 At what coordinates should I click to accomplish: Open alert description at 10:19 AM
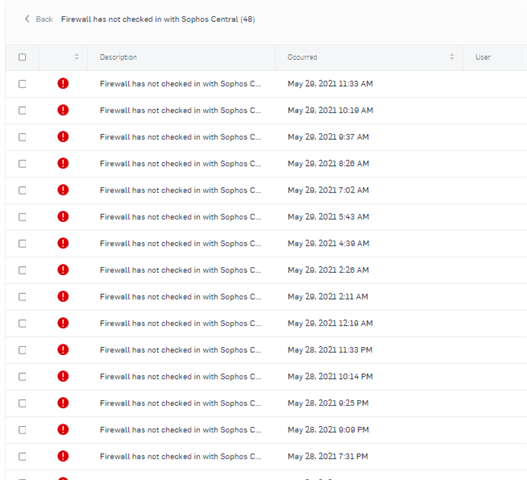coord(180,110)
